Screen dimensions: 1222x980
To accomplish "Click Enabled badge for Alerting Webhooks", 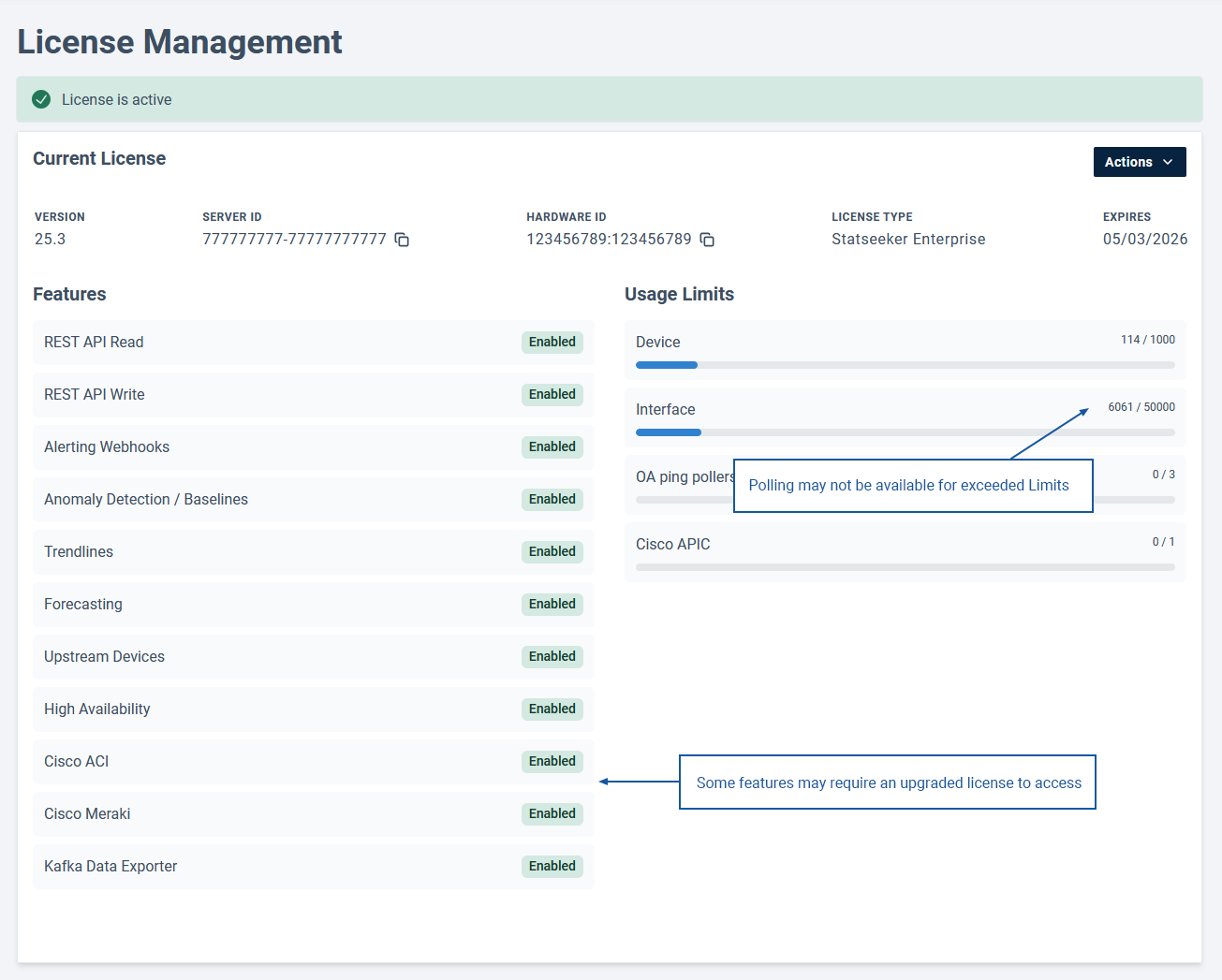I will pyautogui.click(x=552, y=446).
